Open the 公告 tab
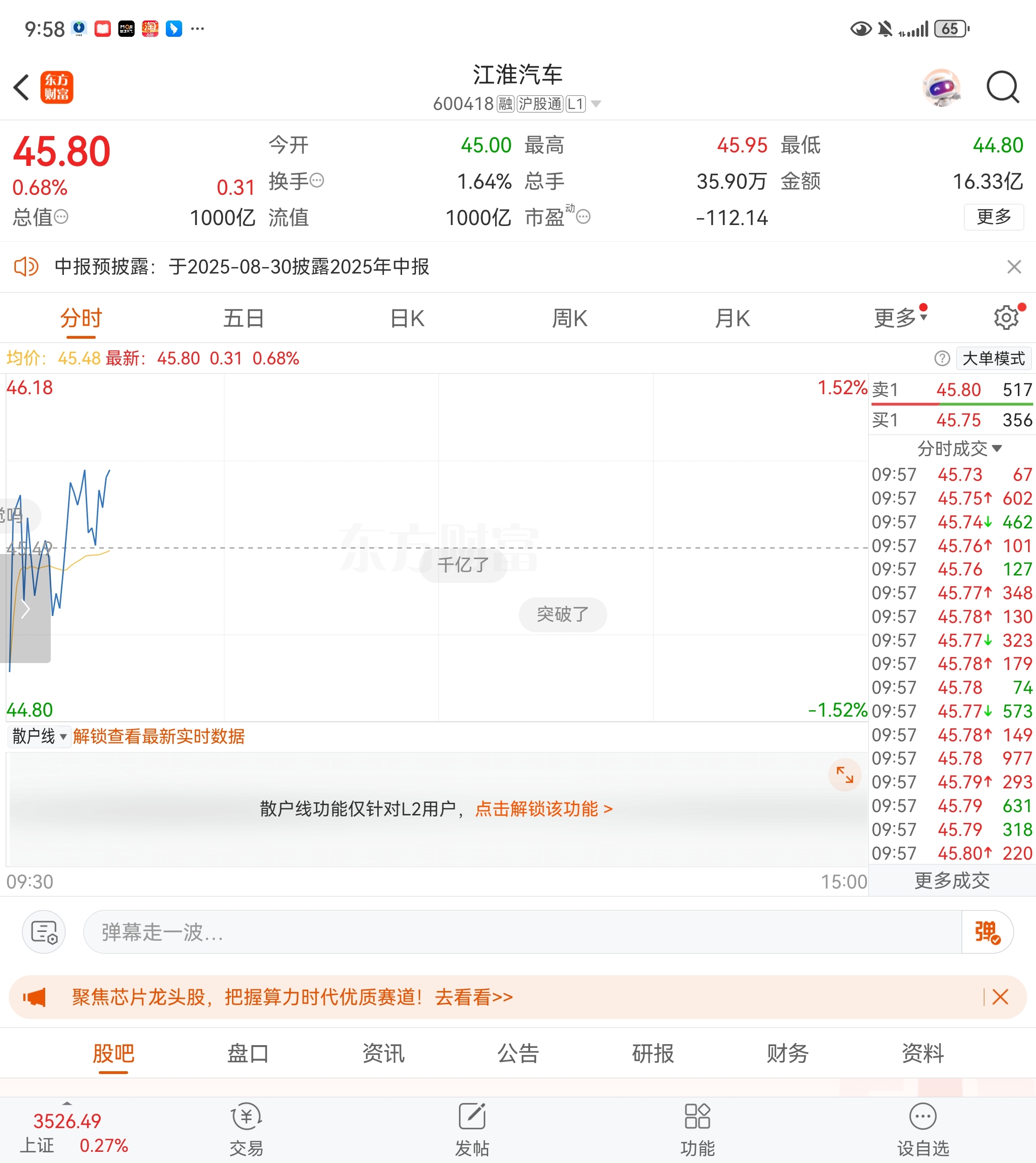This screenshot has width=1036, height=1163. pos(518,1053)
